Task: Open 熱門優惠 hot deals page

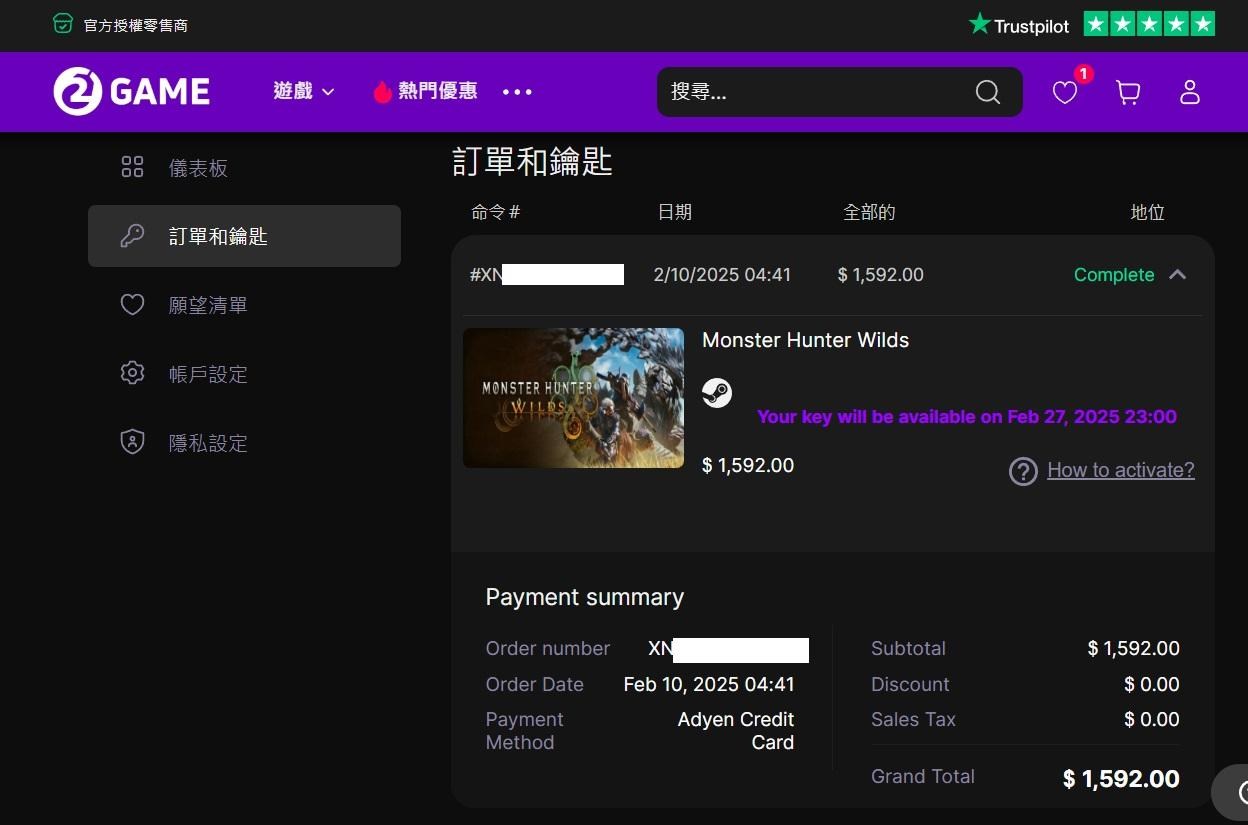Action: [438, 92]
